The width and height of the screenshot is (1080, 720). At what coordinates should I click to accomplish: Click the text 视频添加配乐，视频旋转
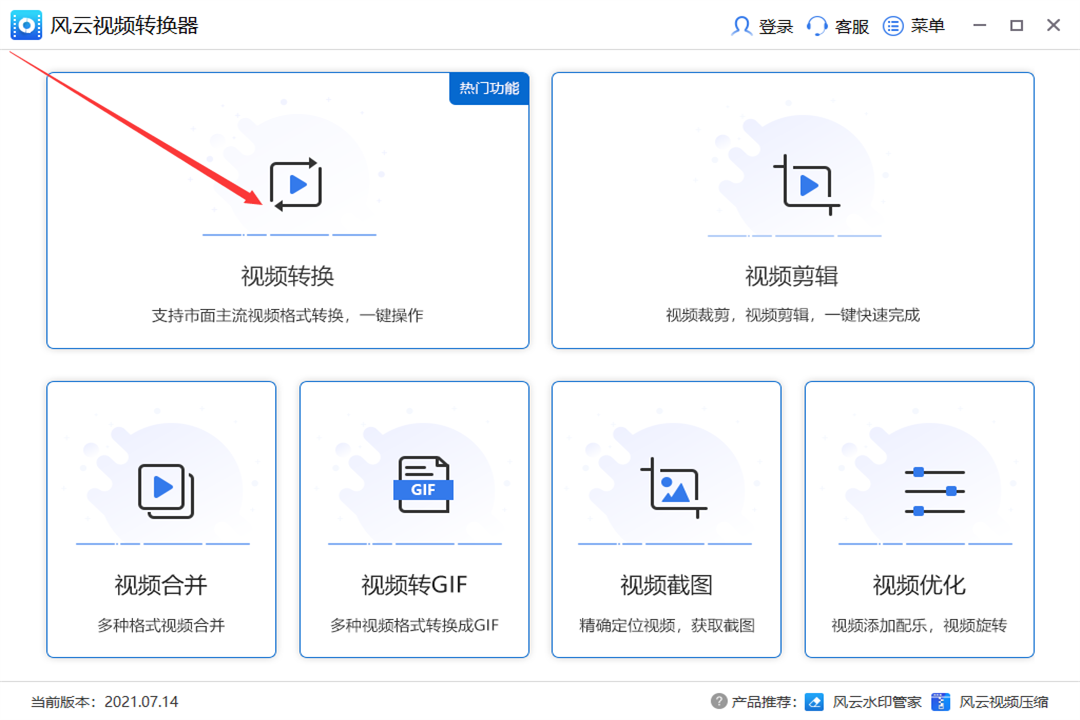(919, 625)
